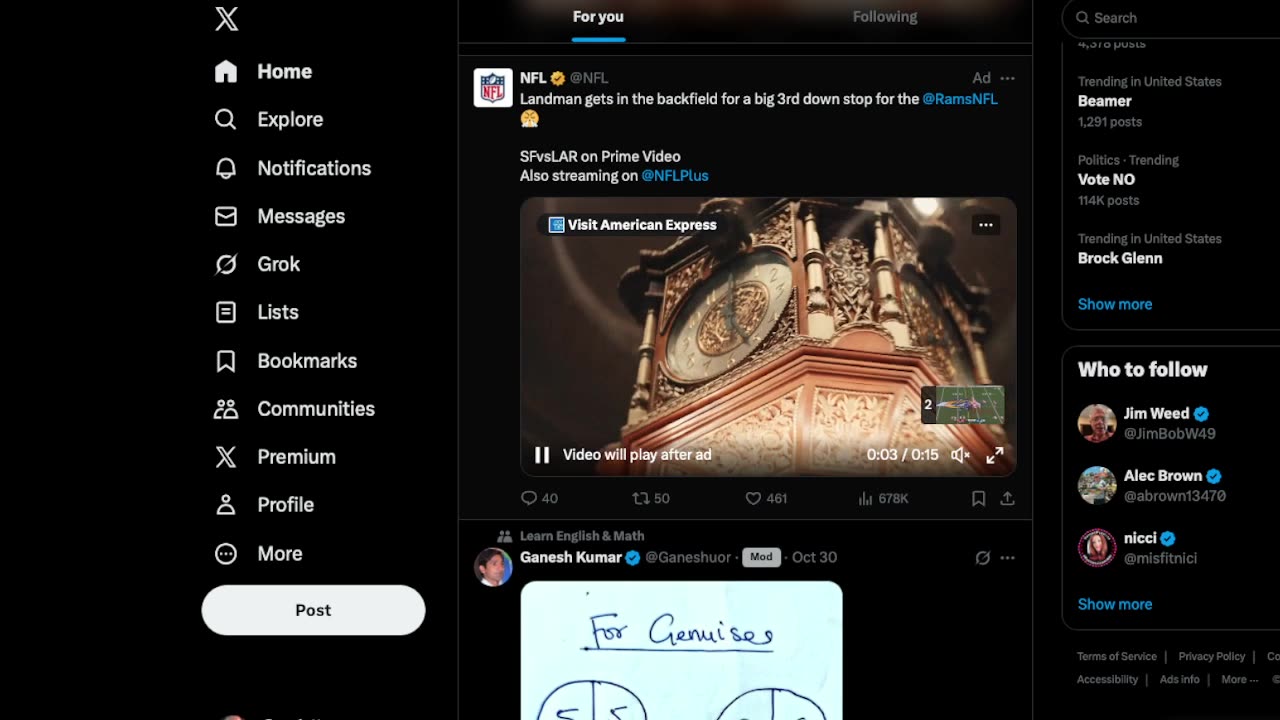Open Home from the sidebar

pyautogui.click(x=263, y=72)
